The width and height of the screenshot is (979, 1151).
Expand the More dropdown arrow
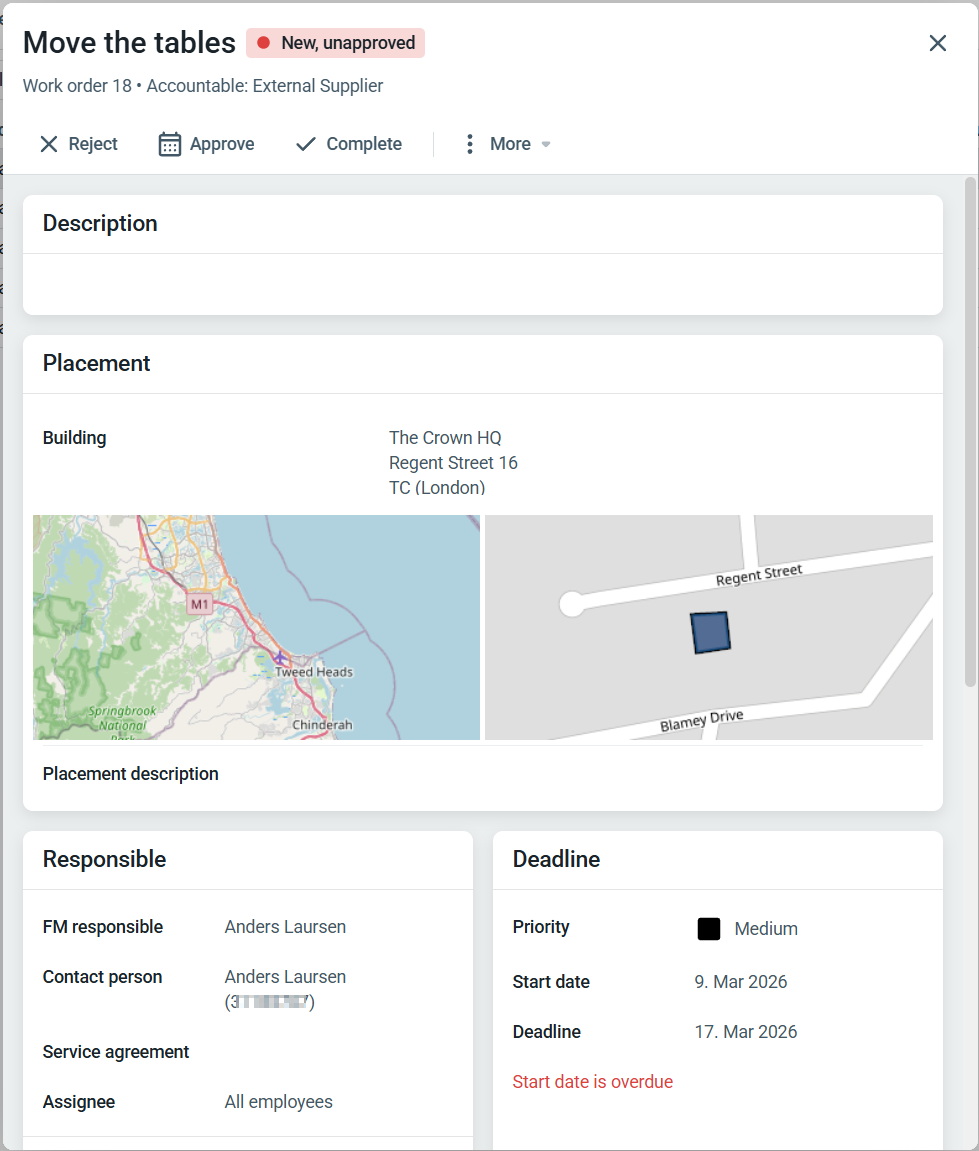(546, 144)
